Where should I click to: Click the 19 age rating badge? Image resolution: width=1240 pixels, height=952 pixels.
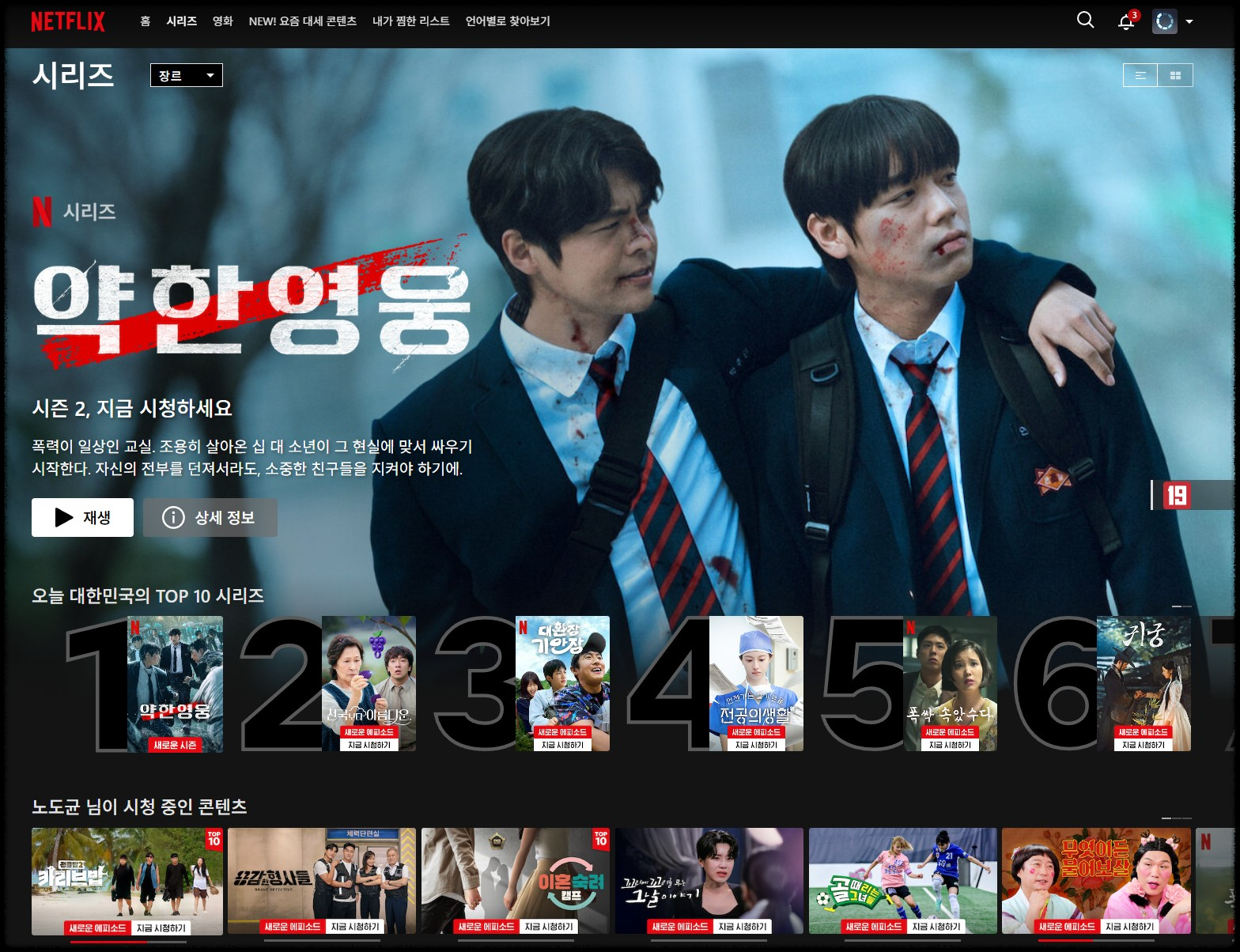click(x=1176, y=496)
